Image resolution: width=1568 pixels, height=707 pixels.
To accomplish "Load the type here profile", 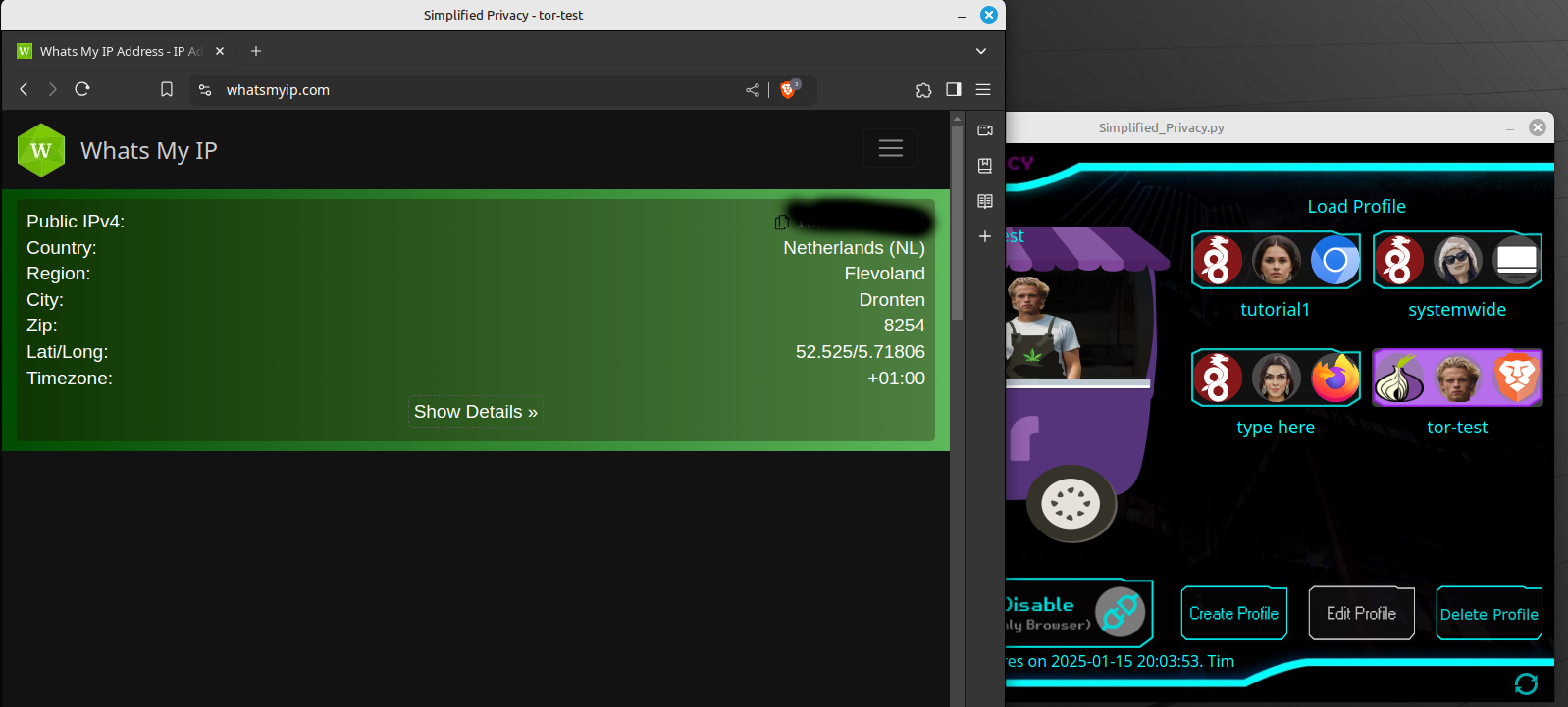I will (x=1276, y=378).
